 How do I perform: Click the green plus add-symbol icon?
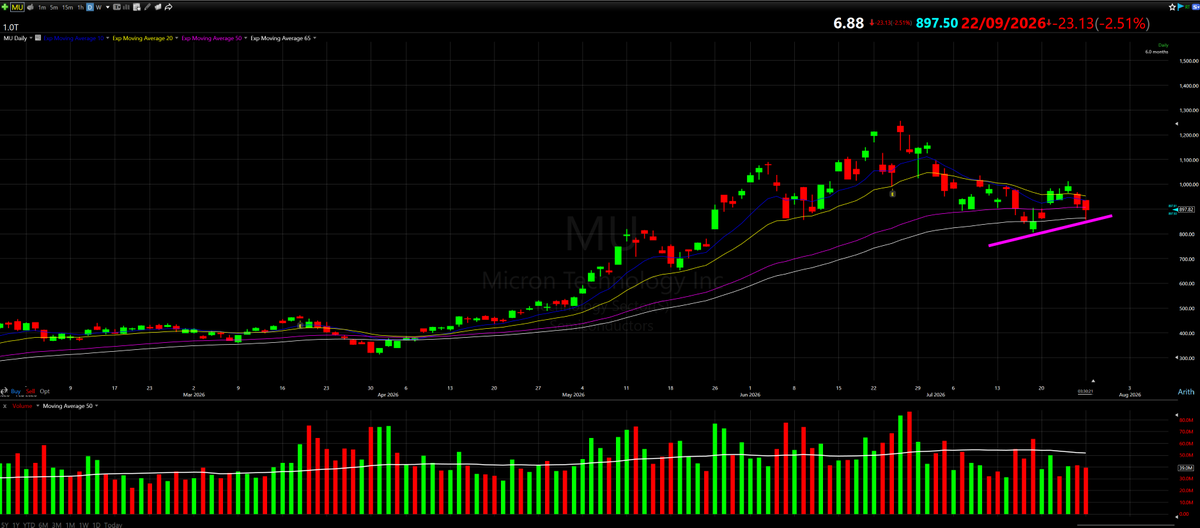pos(5,7)
